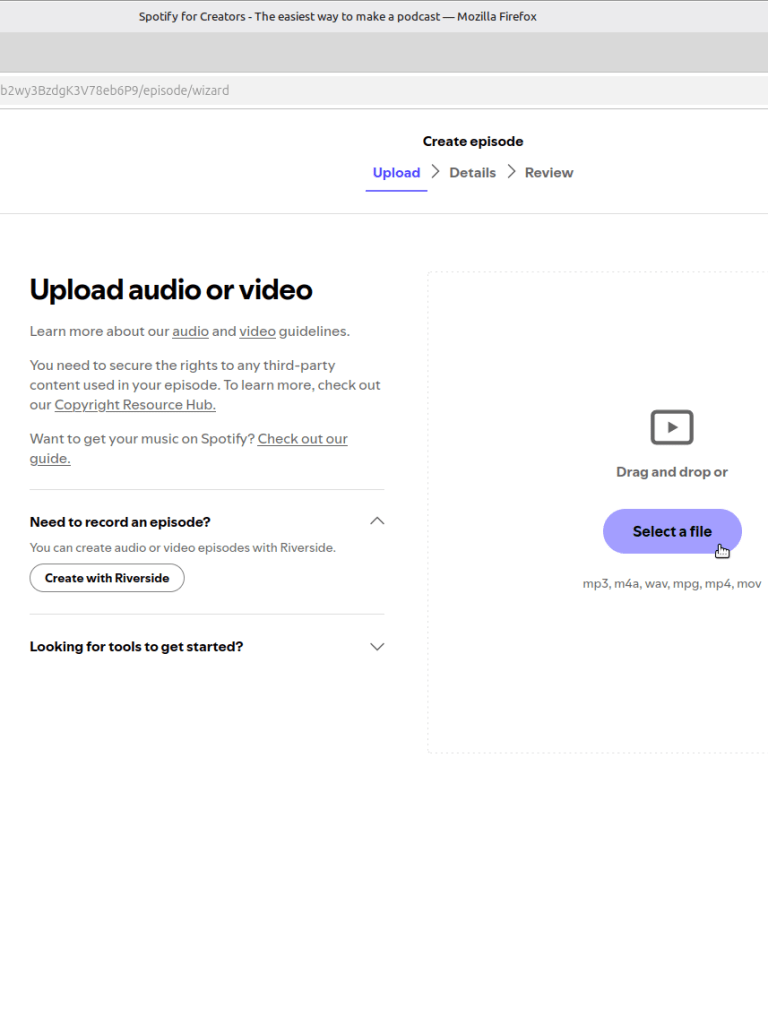Expand the "Looking for tools to get started?" chevron
Screen dimensions: 768x1024
377,647
